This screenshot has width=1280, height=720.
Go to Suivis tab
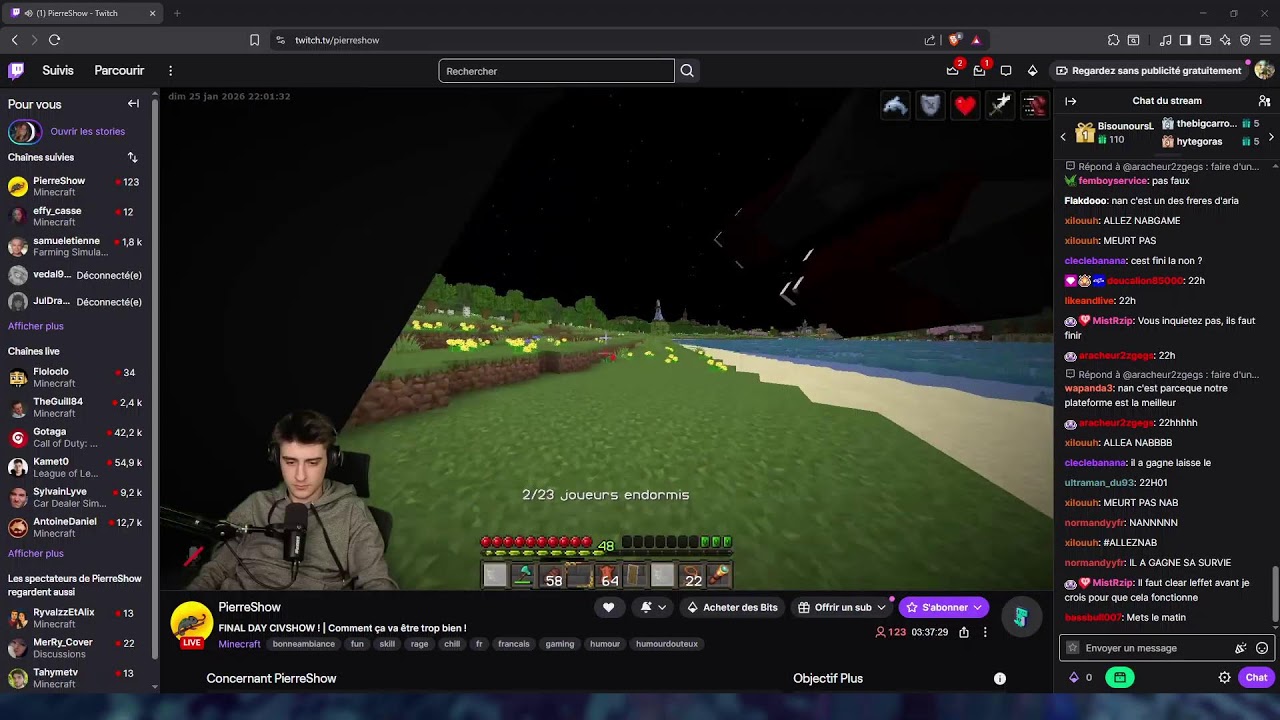pyautogui.click(x=58, y=71)
